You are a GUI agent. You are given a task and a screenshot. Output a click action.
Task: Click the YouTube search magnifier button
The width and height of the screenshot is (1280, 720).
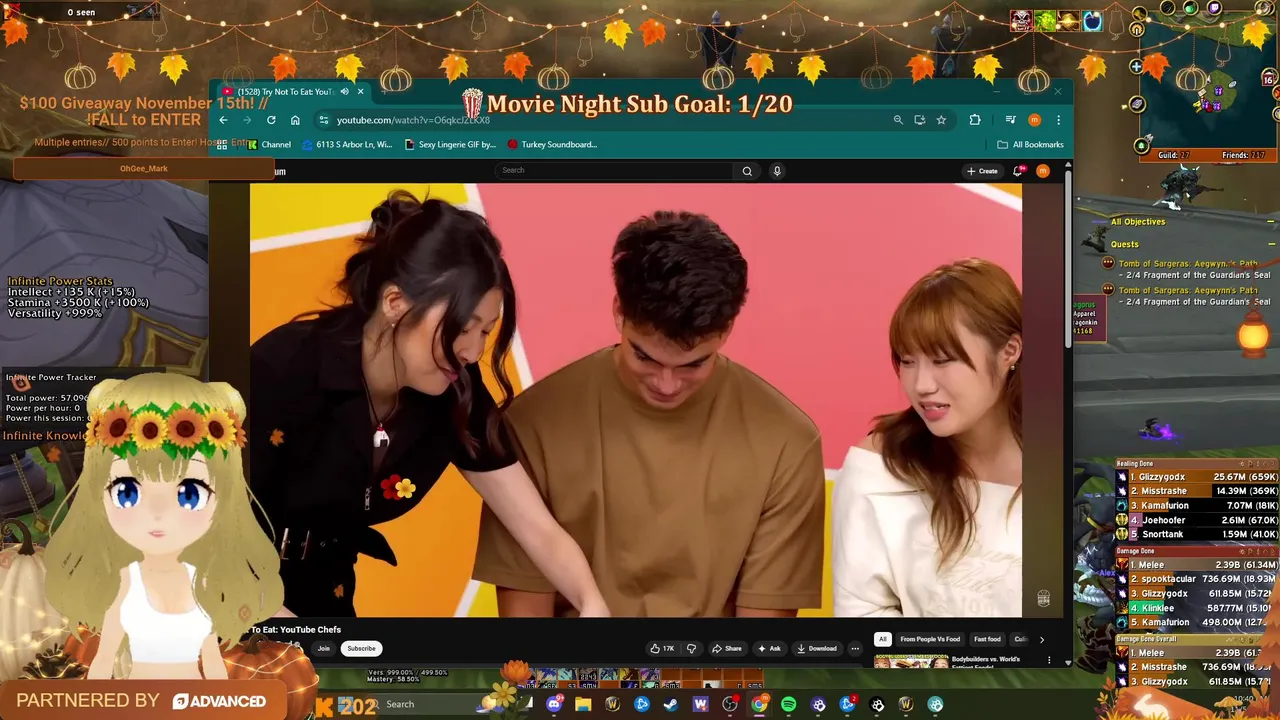click(747, 171)
